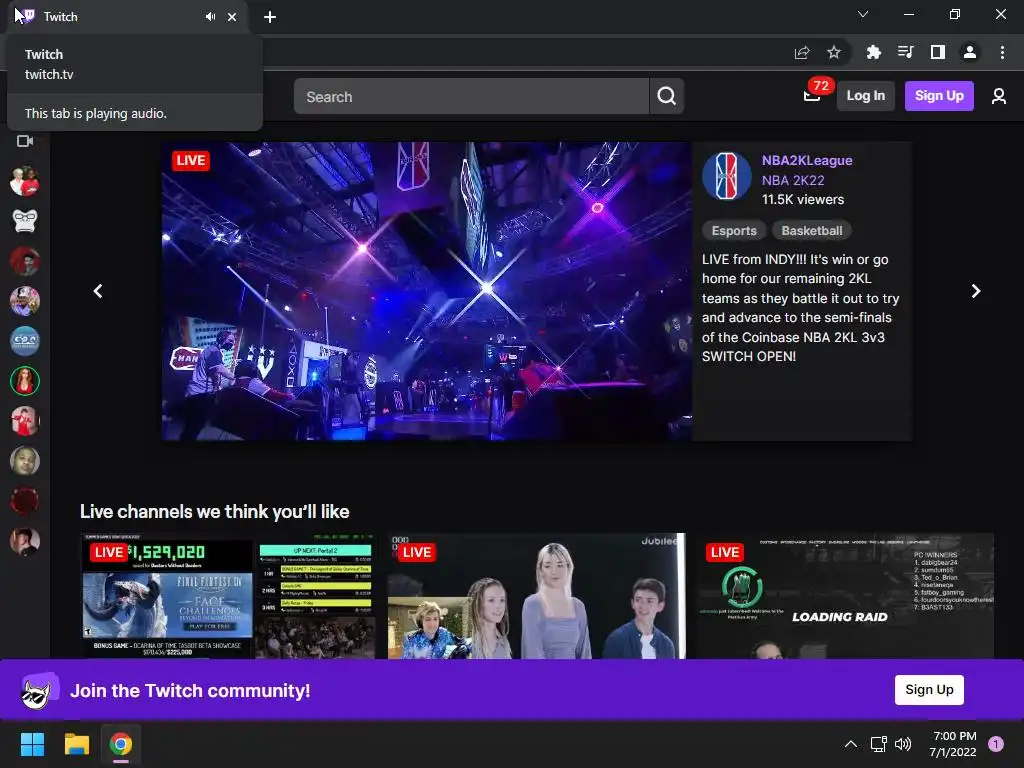Click the NBA2KLeague channel avatar
1024x768 pixels.
pyautogui.click(x=727, y=176)
